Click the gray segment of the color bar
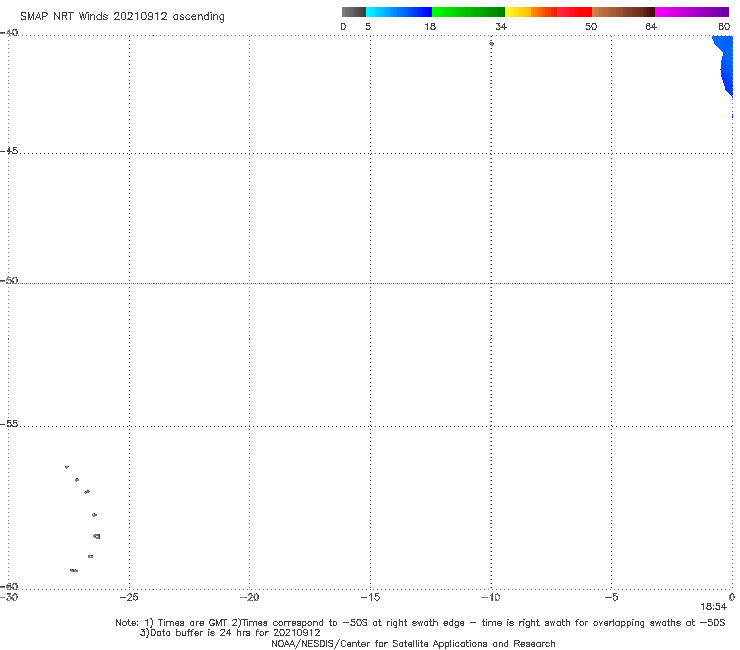The image size is (740, 650). [354, 12]
